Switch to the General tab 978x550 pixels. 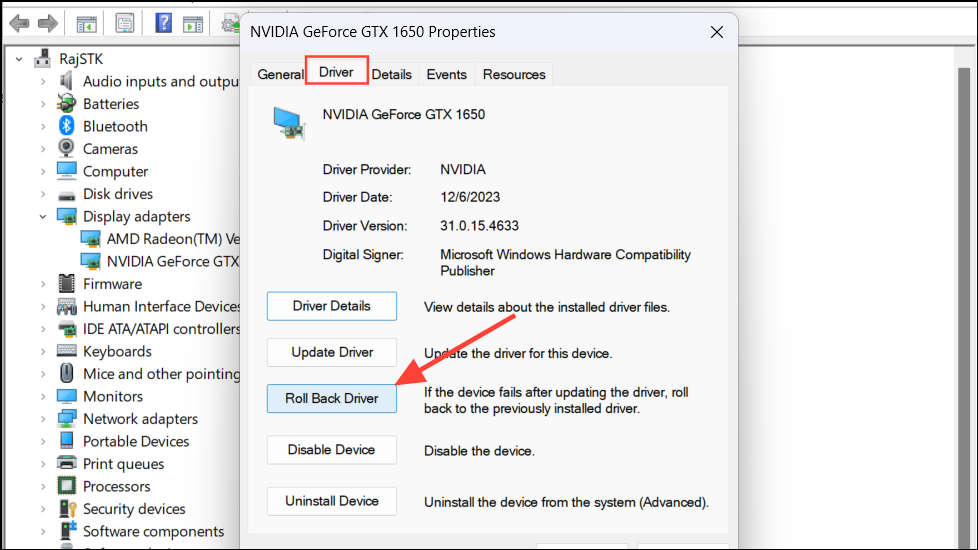coord(279,74)
